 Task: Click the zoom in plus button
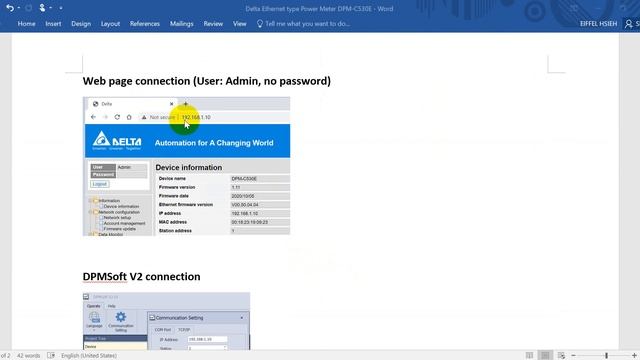[x=635, y=356]
